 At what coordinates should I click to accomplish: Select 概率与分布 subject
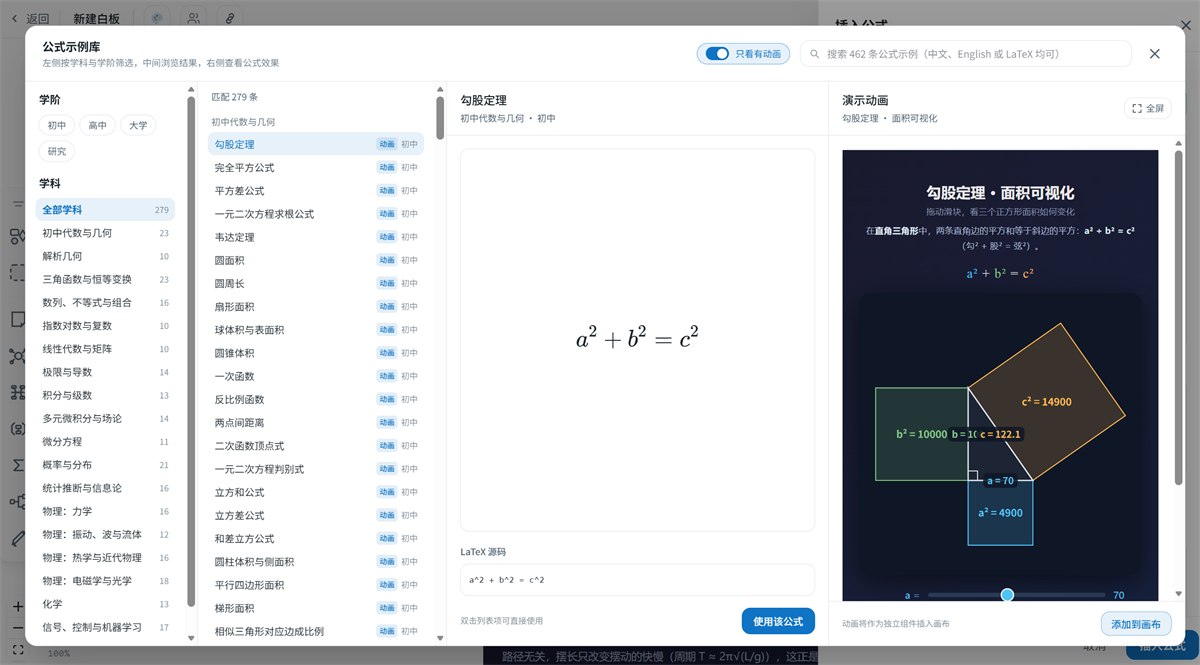[105, 465]
